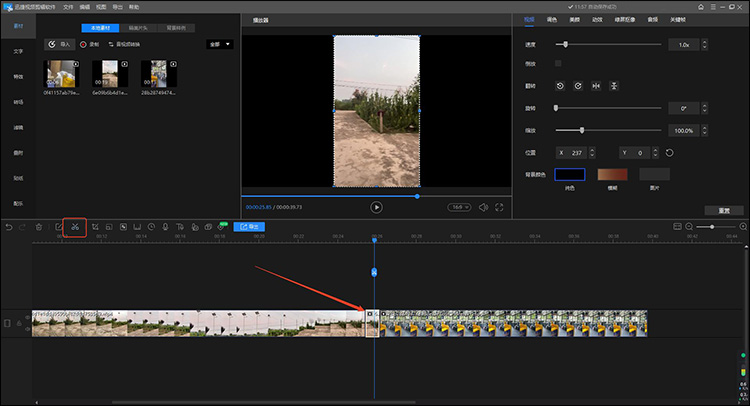The height and width of the screenshot is (406, 750).
Task: Redo the last undone edit
Action: (x=22, y=227)
